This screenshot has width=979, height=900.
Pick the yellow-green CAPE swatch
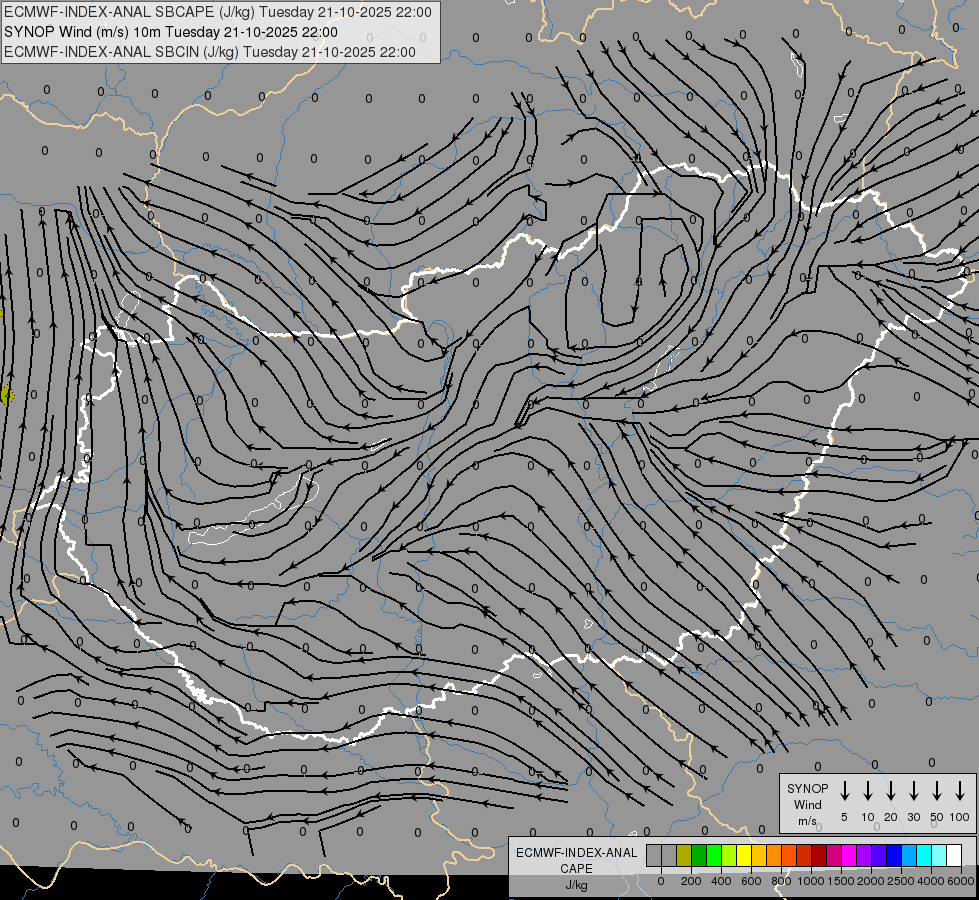[x=729, y=855]
